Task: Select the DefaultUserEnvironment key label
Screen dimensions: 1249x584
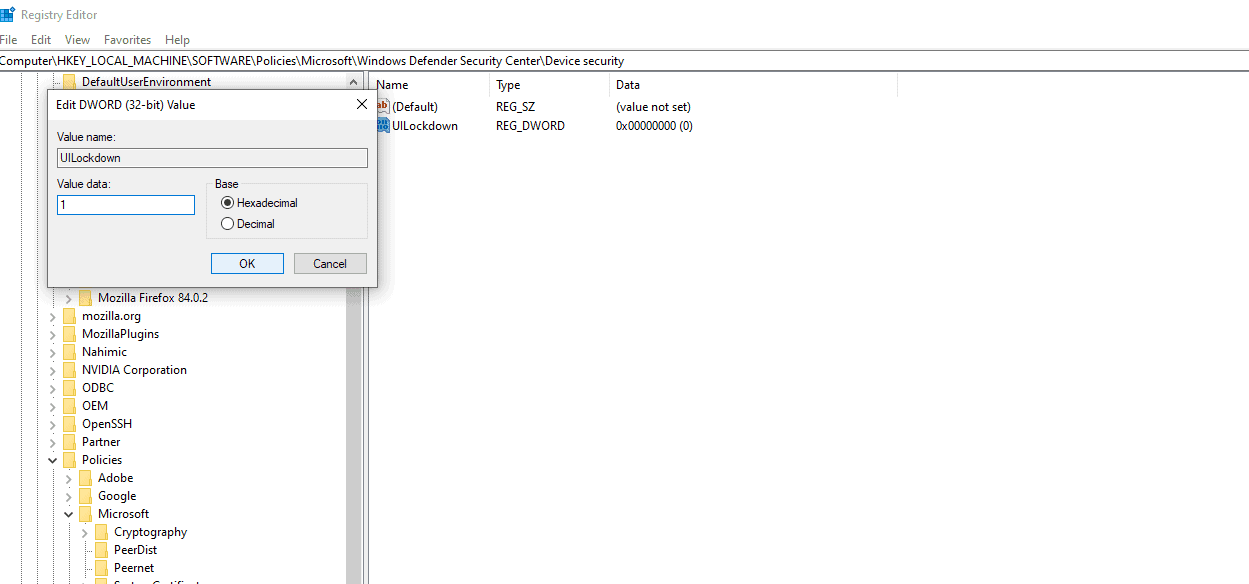Action: point(146,82)
